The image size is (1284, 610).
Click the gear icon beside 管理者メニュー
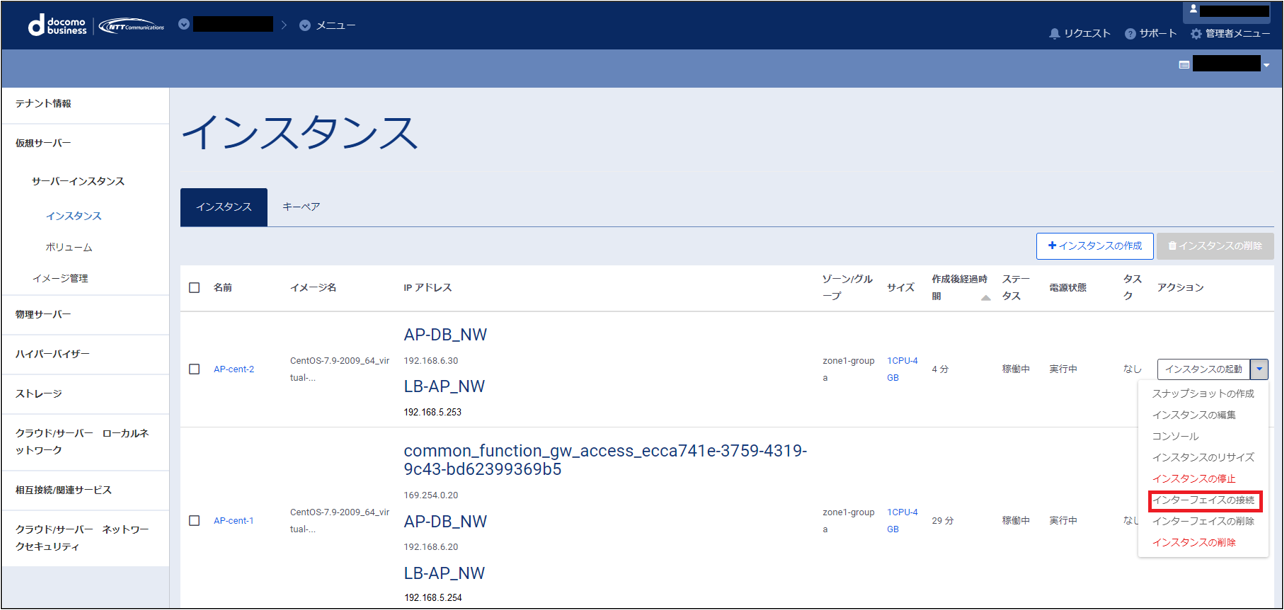1196,34
